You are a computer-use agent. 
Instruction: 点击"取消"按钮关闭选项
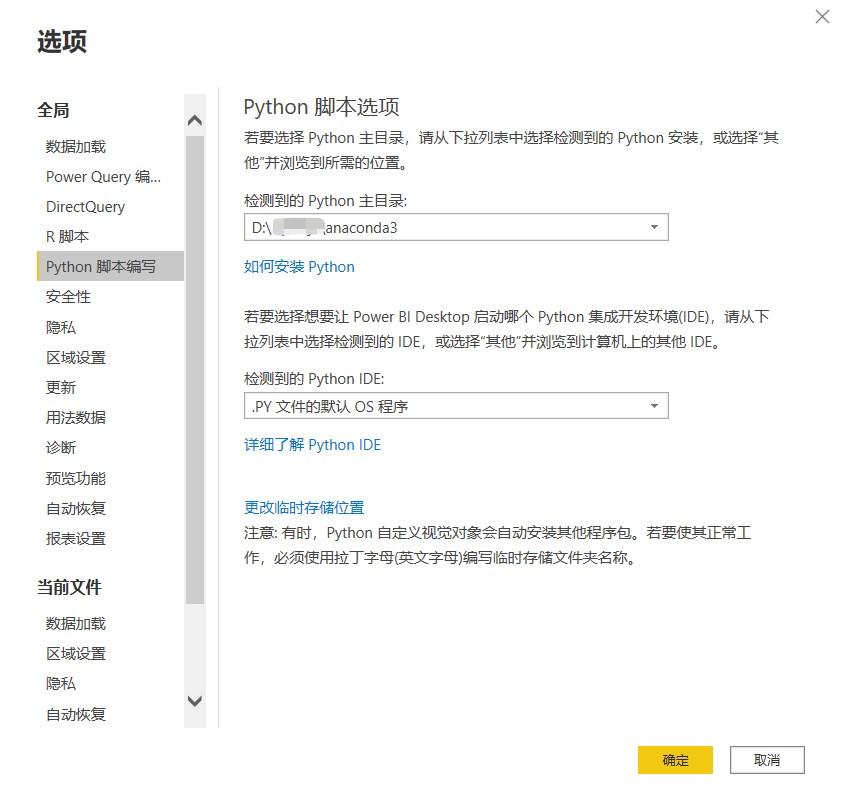767,760
